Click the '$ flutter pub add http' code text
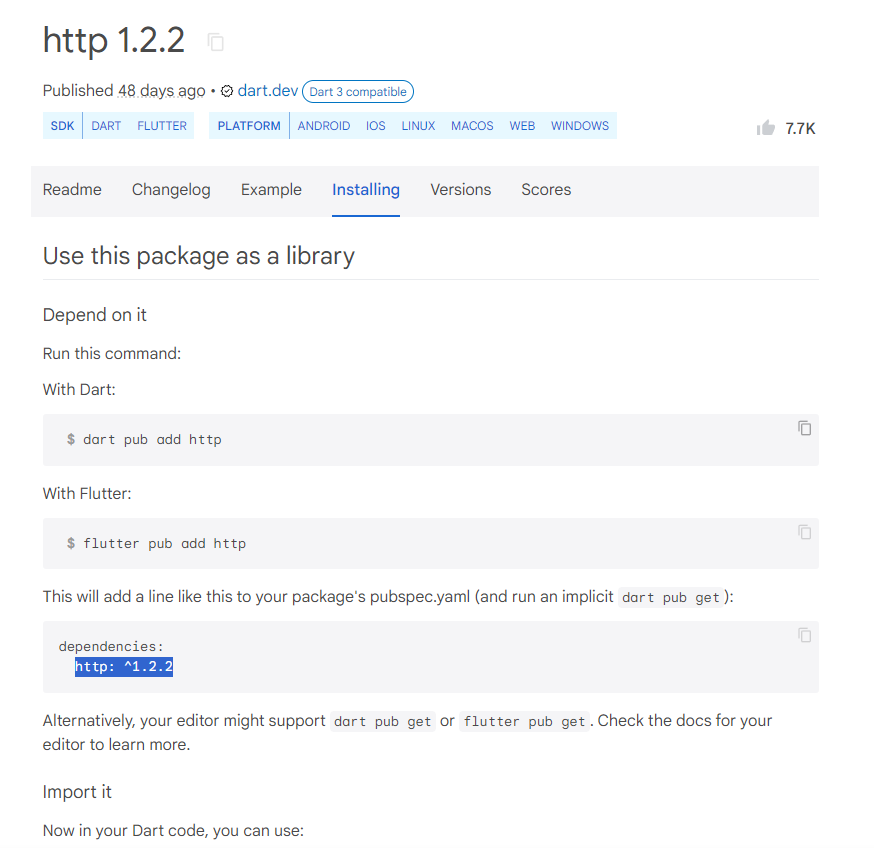The height and width of the screenshot is (848, 874). pos(156,543)
